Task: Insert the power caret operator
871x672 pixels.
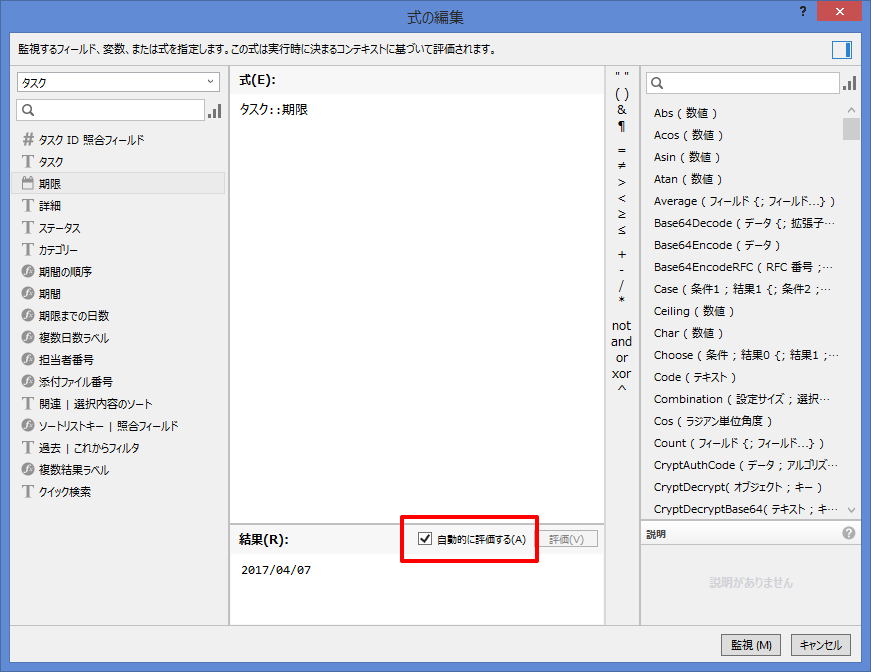Action: (622, 388)
